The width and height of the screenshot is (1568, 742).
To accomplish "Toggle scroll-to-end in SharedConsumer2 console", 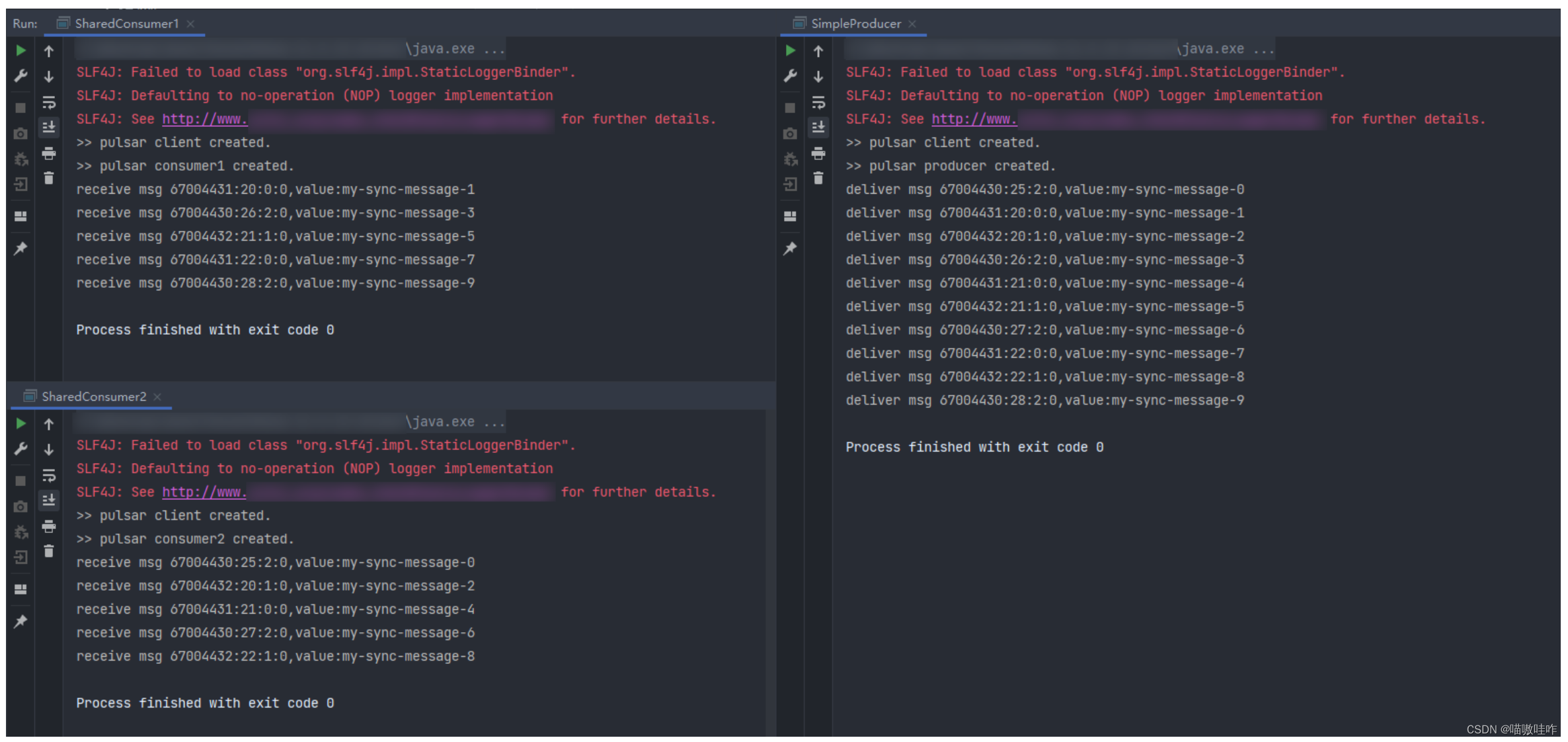I will 49,500.
